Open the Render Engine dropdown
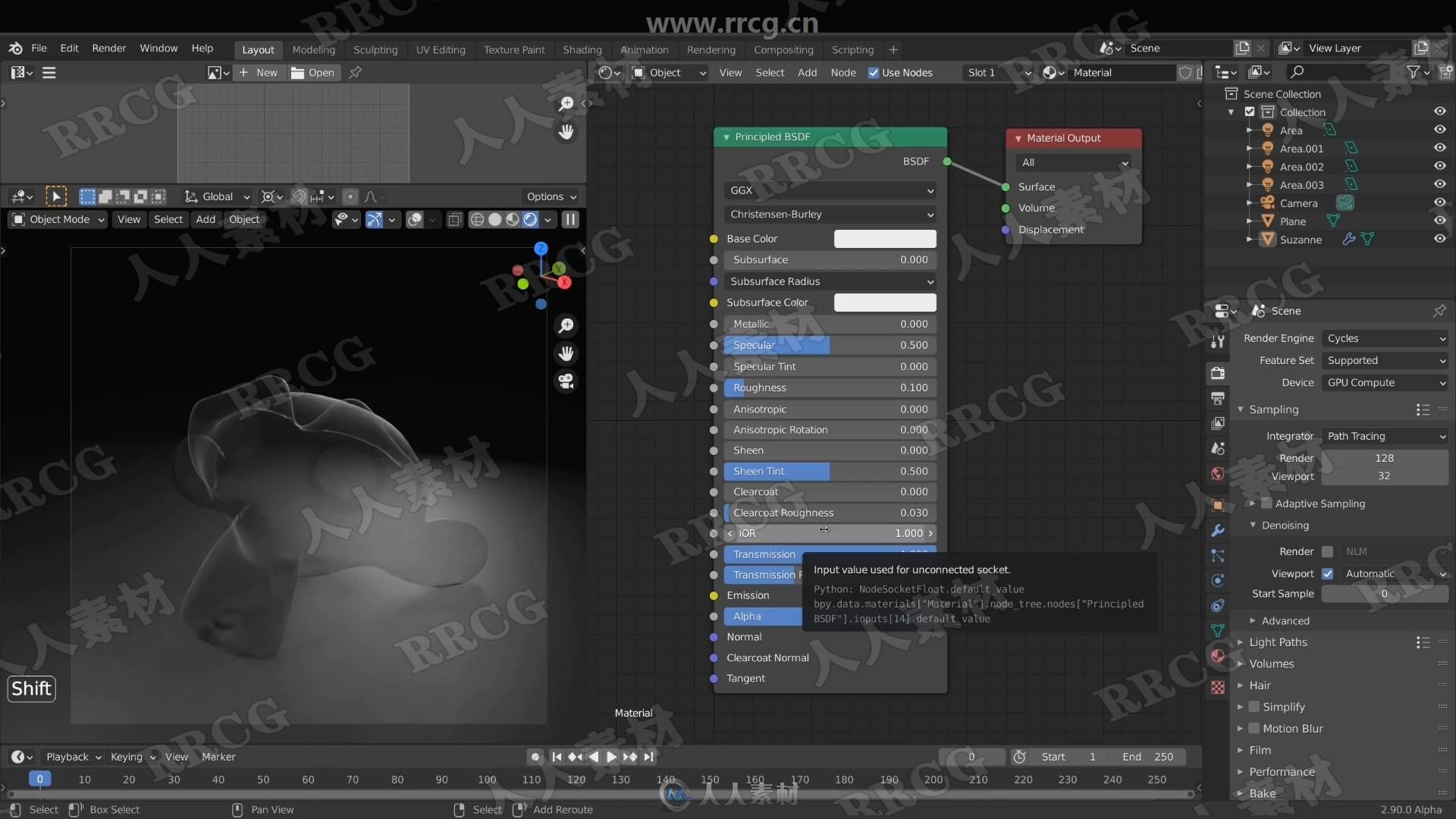The height and width of the screenshot is (819, 1456). coord(1385,337)
